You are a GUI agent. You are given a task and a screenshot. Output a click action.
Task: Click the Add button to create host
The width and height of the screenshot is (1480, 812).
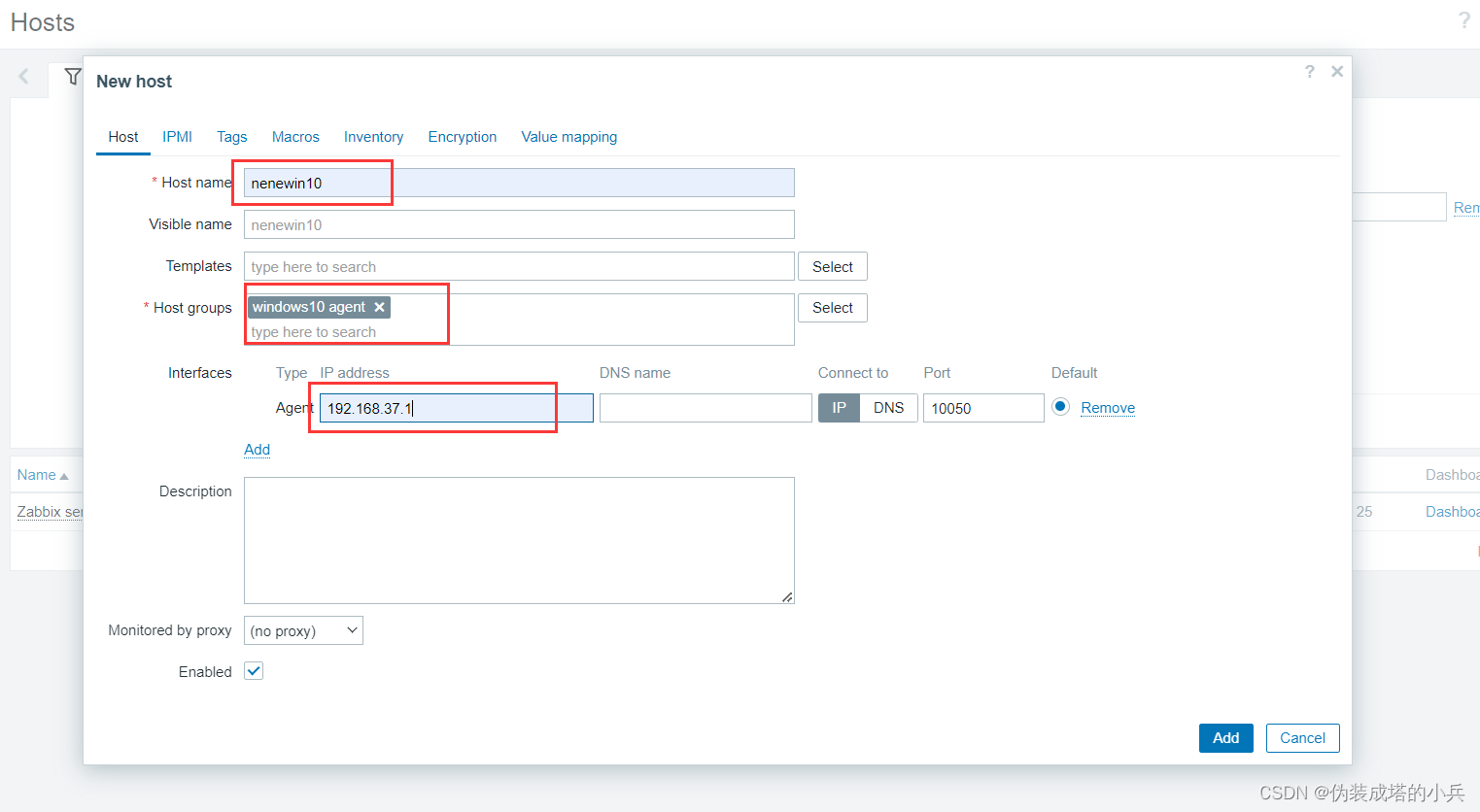point(1225,738)
